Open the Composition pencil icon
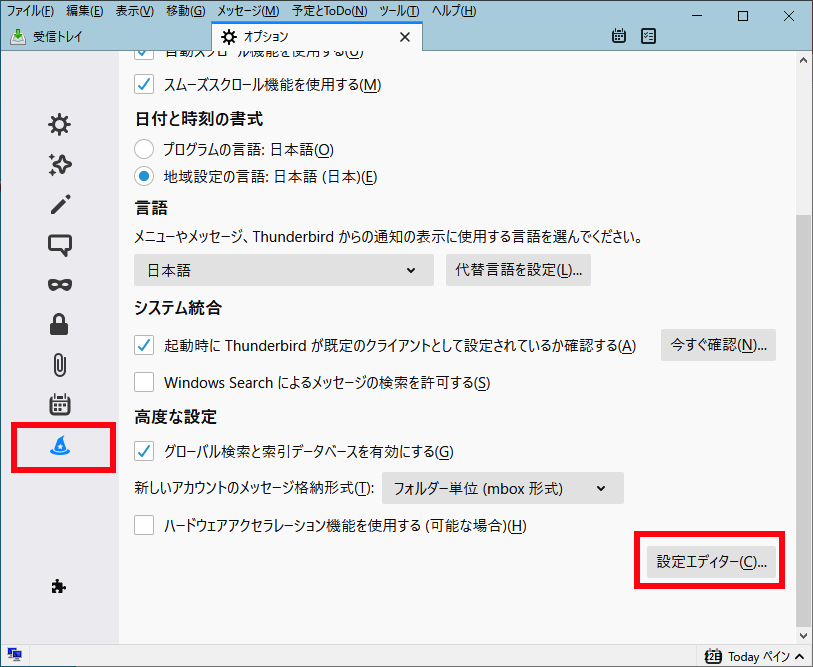813x667 pixels. pyautogui.click(x=60, y=204)
